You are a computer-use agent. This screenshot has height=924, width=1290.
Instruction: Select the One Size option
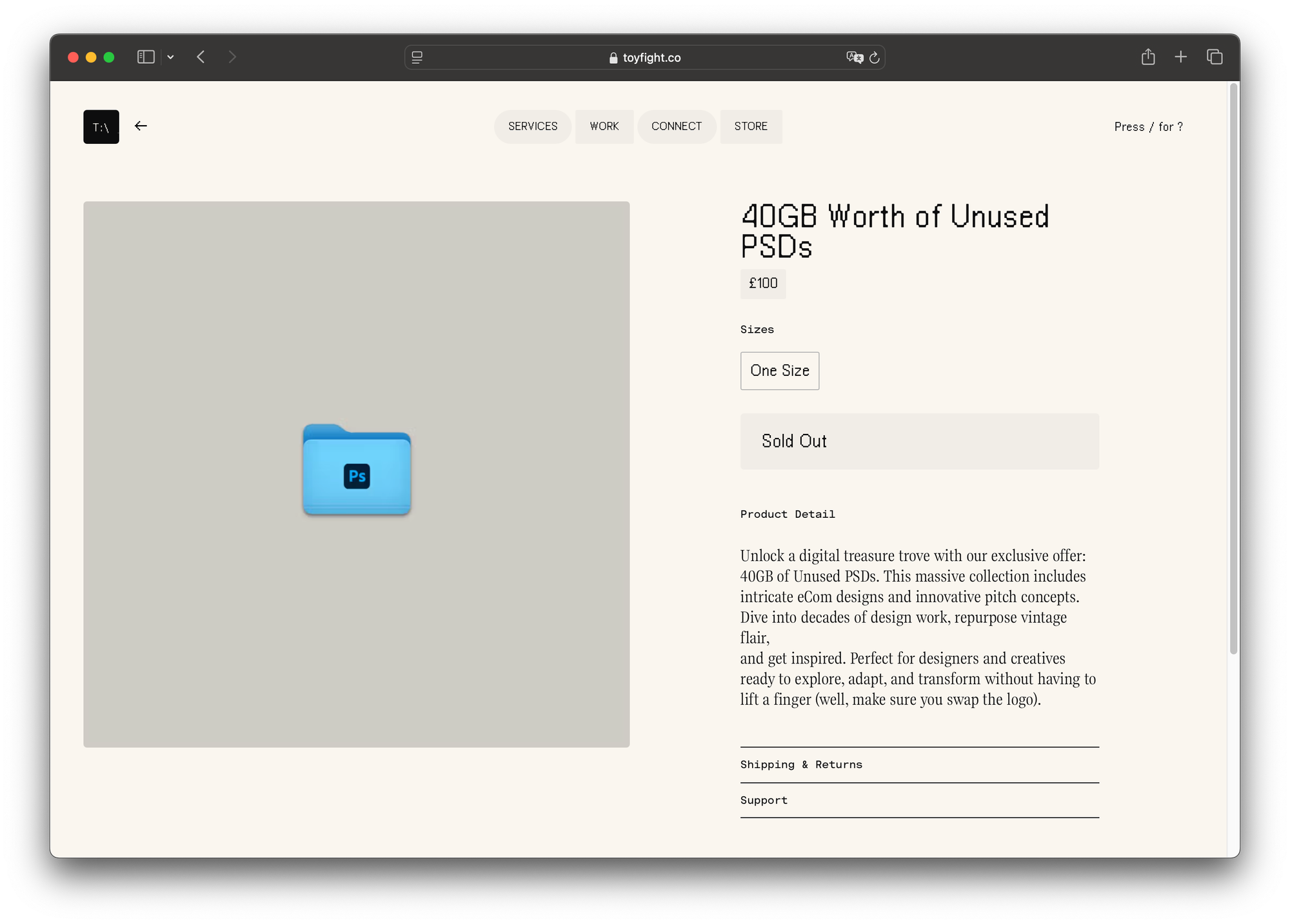click(779, 371)
